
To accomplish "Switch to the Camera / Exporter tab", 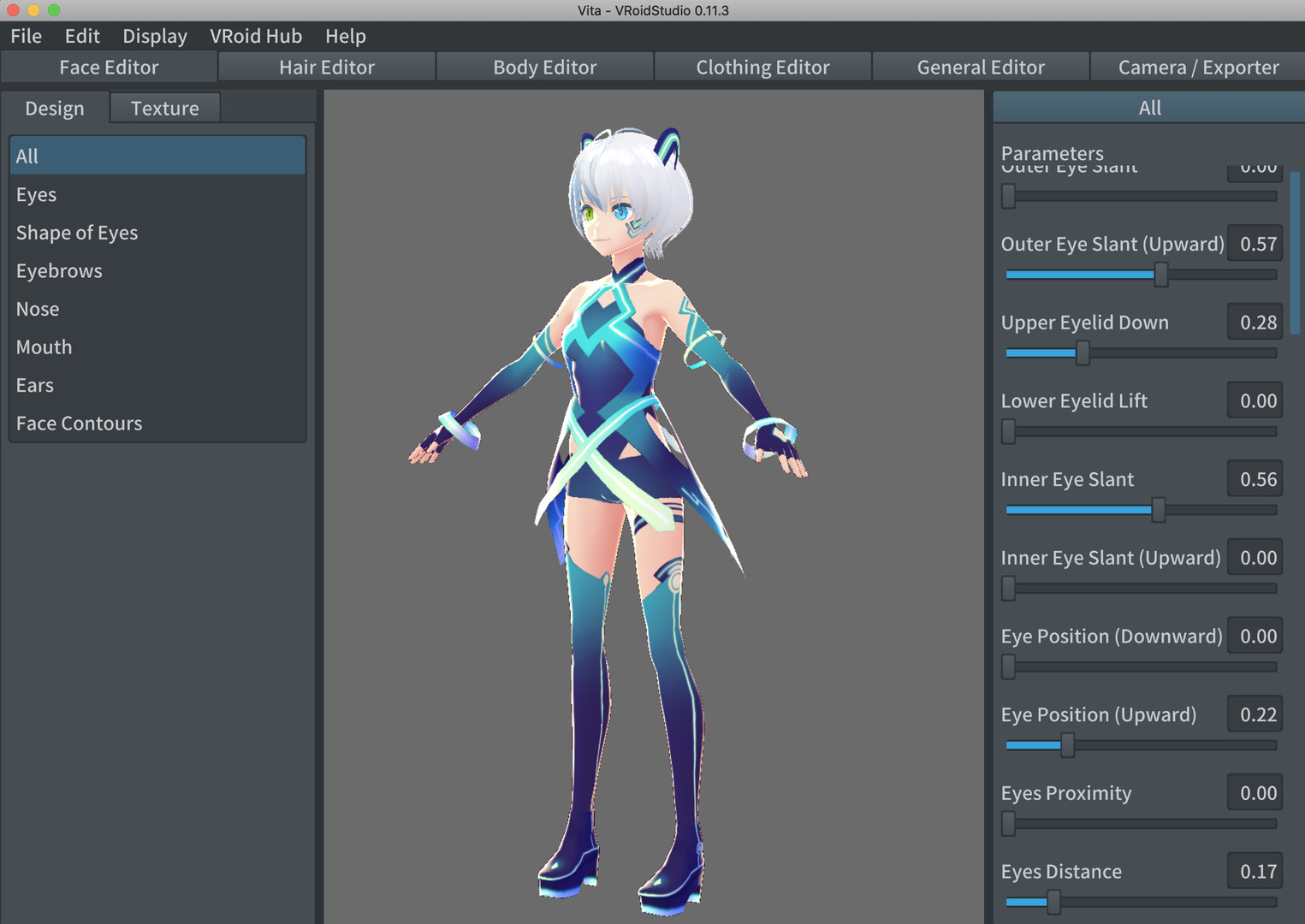I will 1195,67.
